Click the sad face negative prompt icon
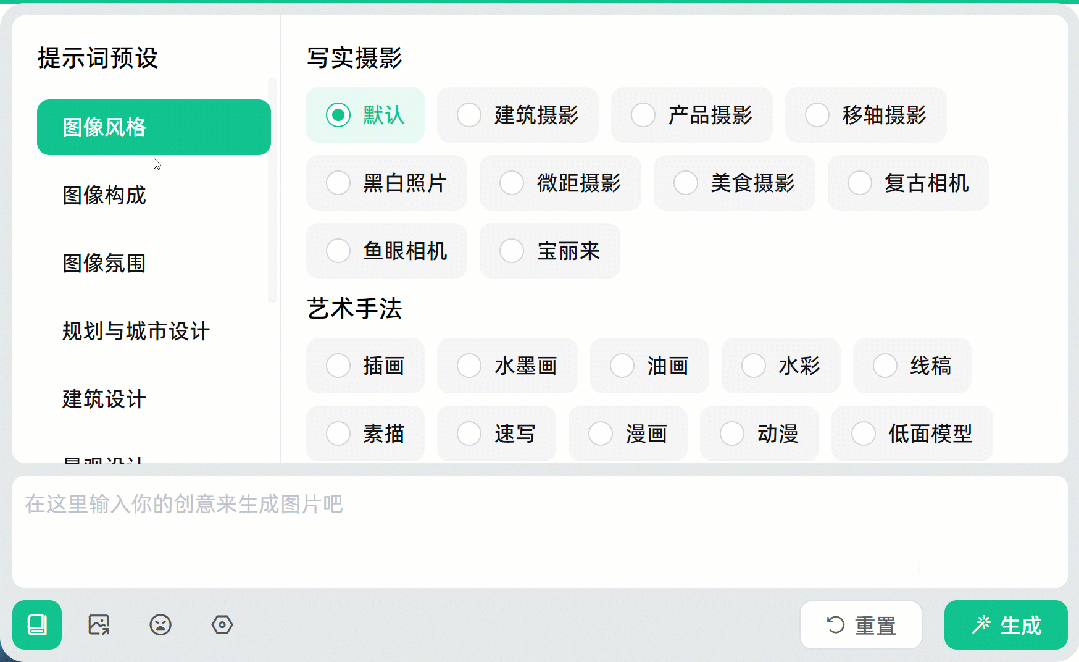 click(x=160, y=625)
